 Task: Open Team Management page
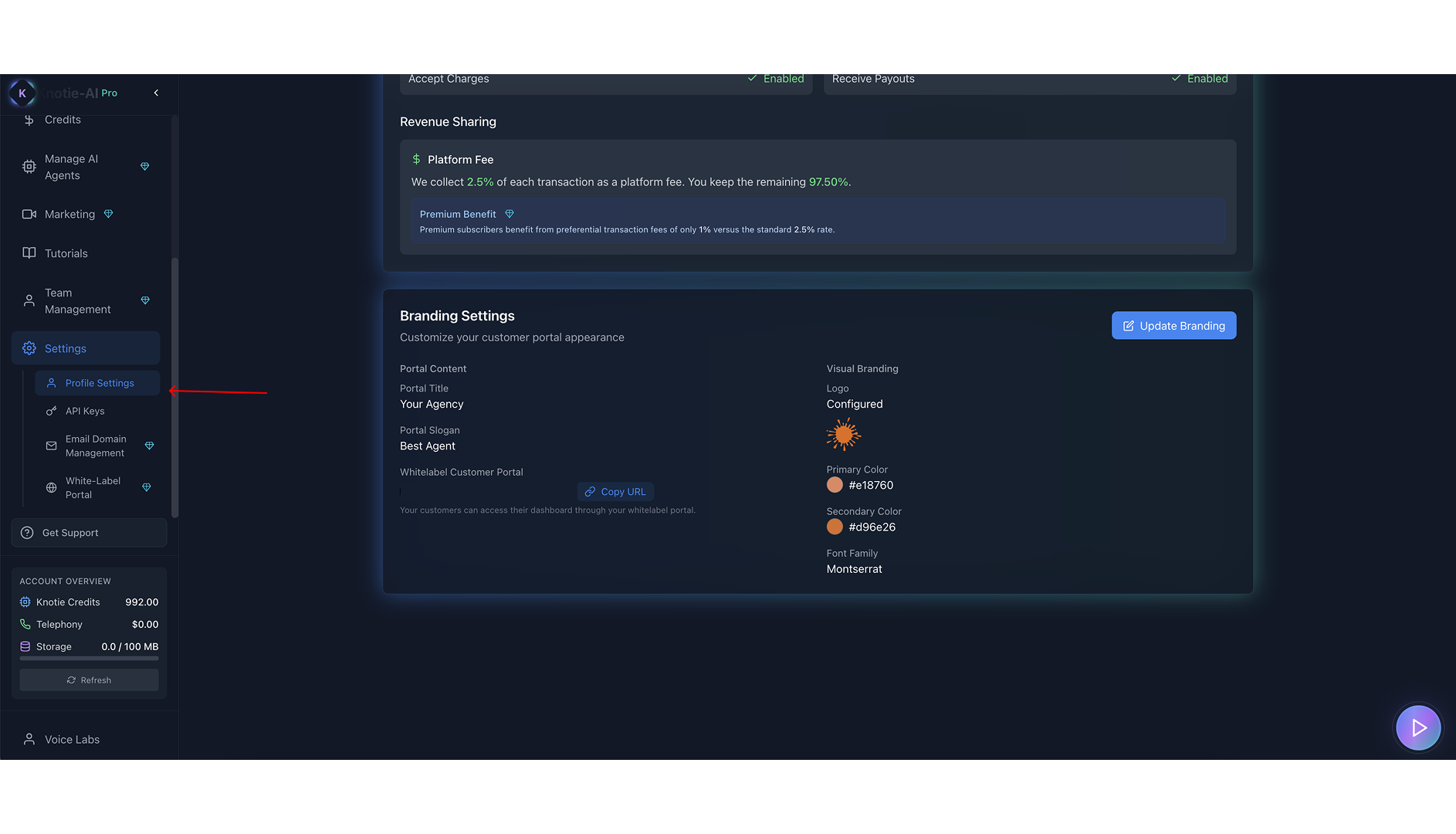pos(86,301)
